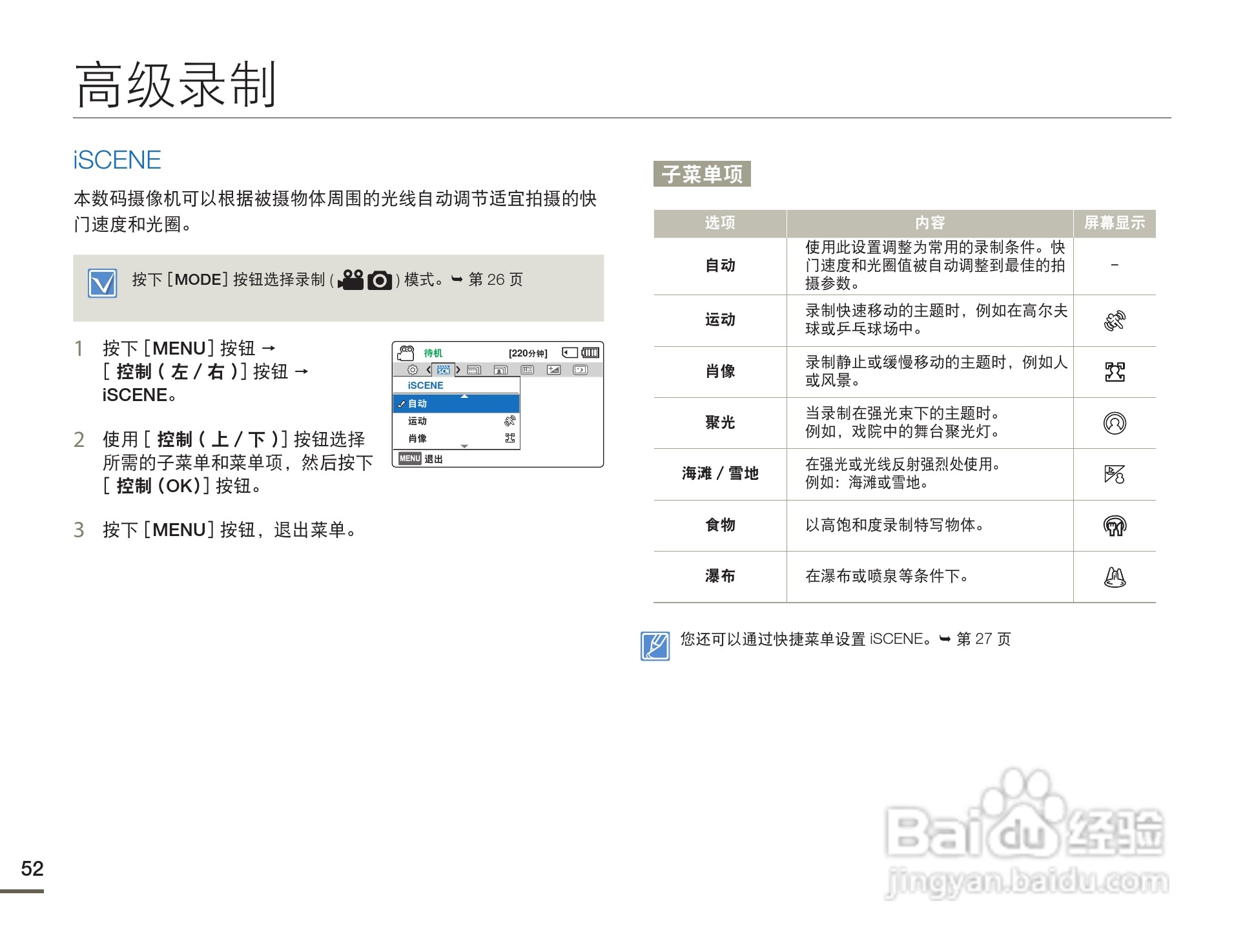Click the right chevron beside SCN

tap(458, 370)
